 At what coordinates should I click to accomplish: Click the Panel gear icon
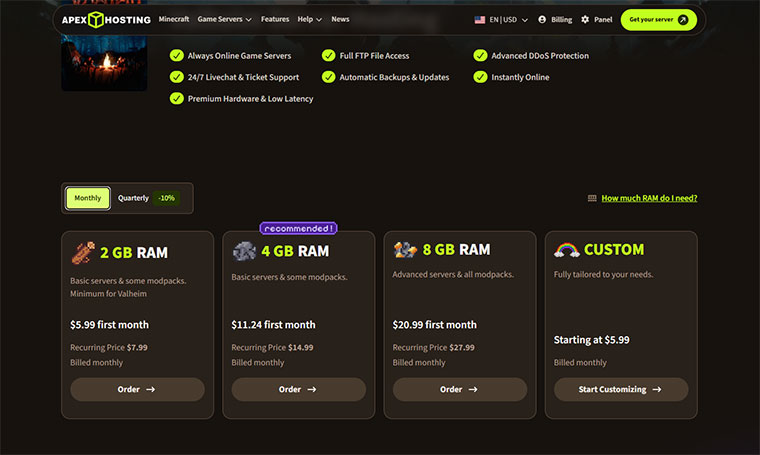[x=585, y=19]
